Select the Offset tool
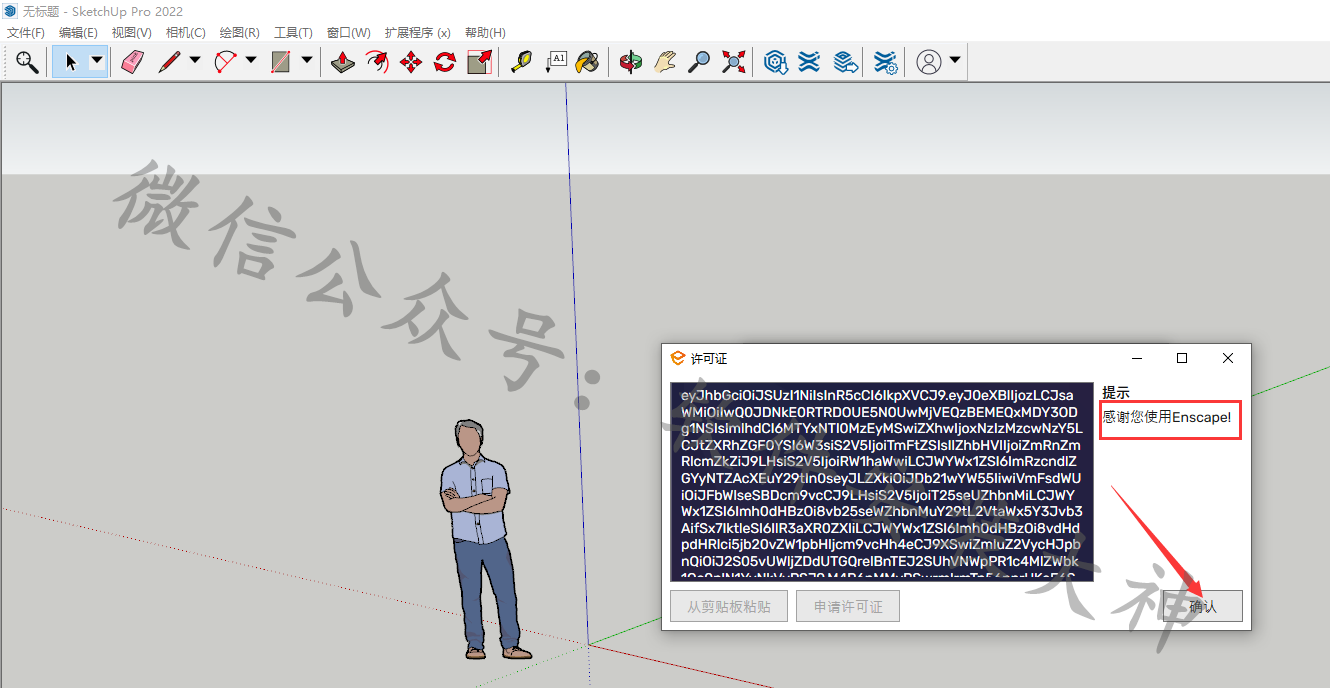 (376, 62)
